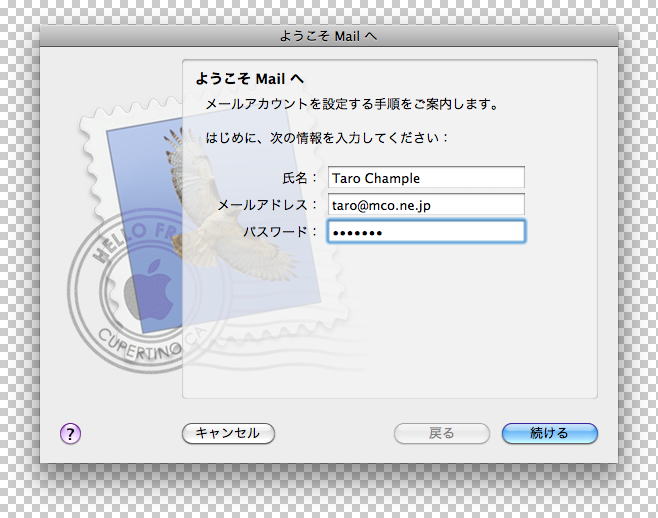Continue setup with the 続ける button

pos(550,433)
